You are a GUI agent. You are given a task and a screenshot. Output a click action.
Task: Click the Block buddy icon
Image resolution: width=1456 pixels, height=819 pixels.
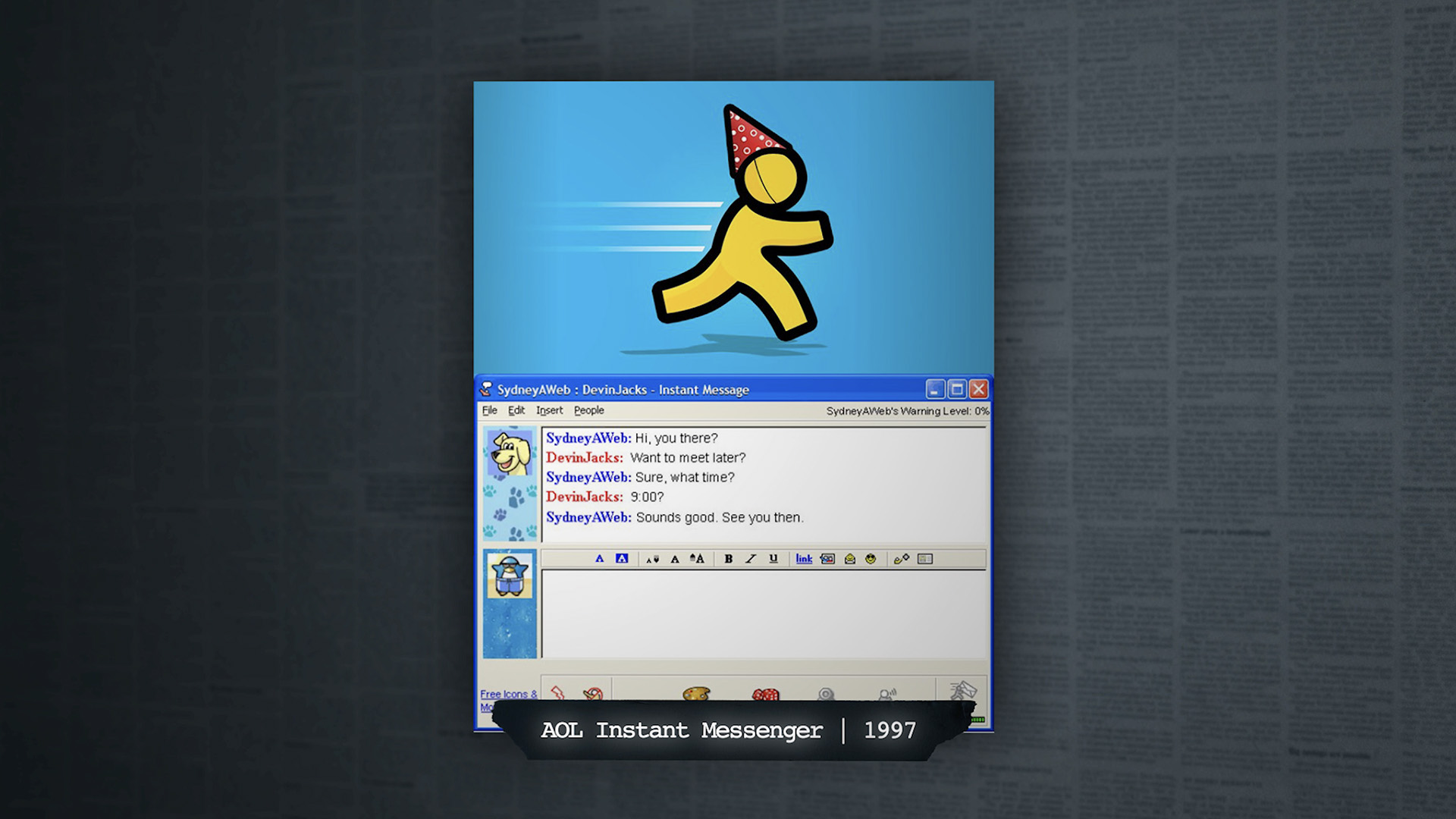pyautogui.click(x=593, y=693)
